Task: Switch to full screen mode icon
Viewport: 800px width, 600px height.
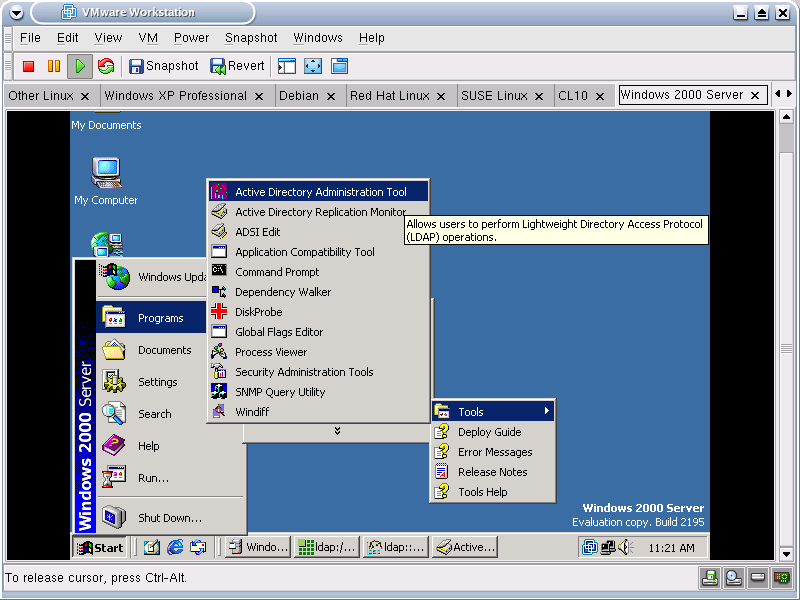Action: pyautogui.click(x=313, y=66)
